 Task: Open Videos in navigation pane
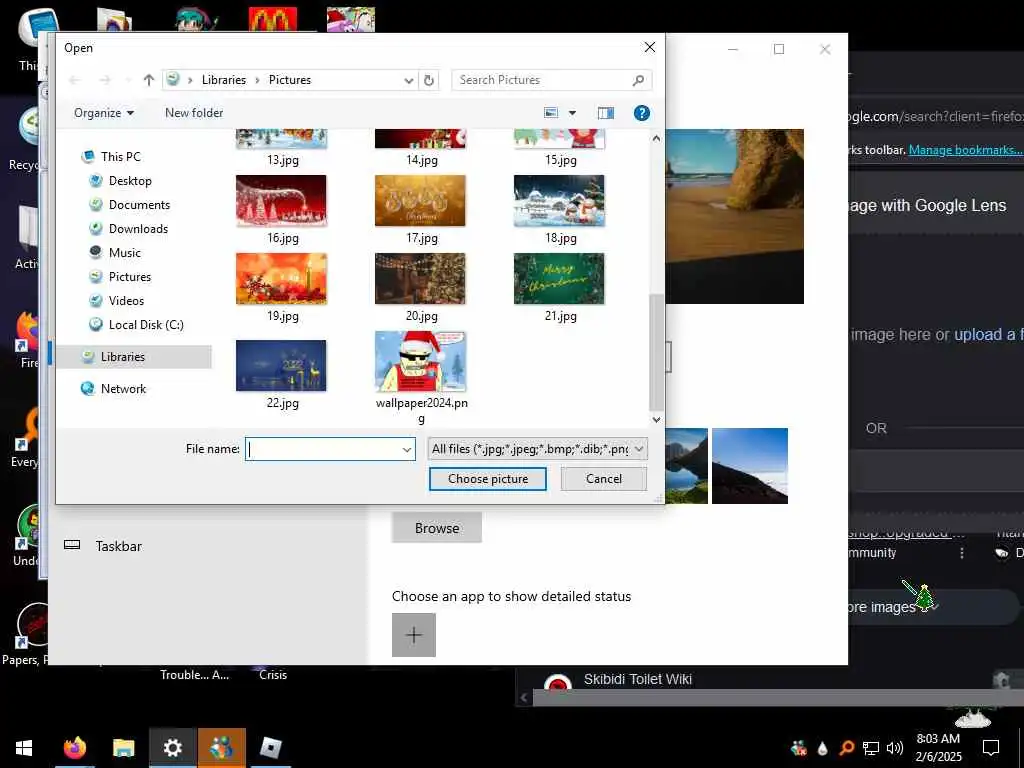pos(126,301)
